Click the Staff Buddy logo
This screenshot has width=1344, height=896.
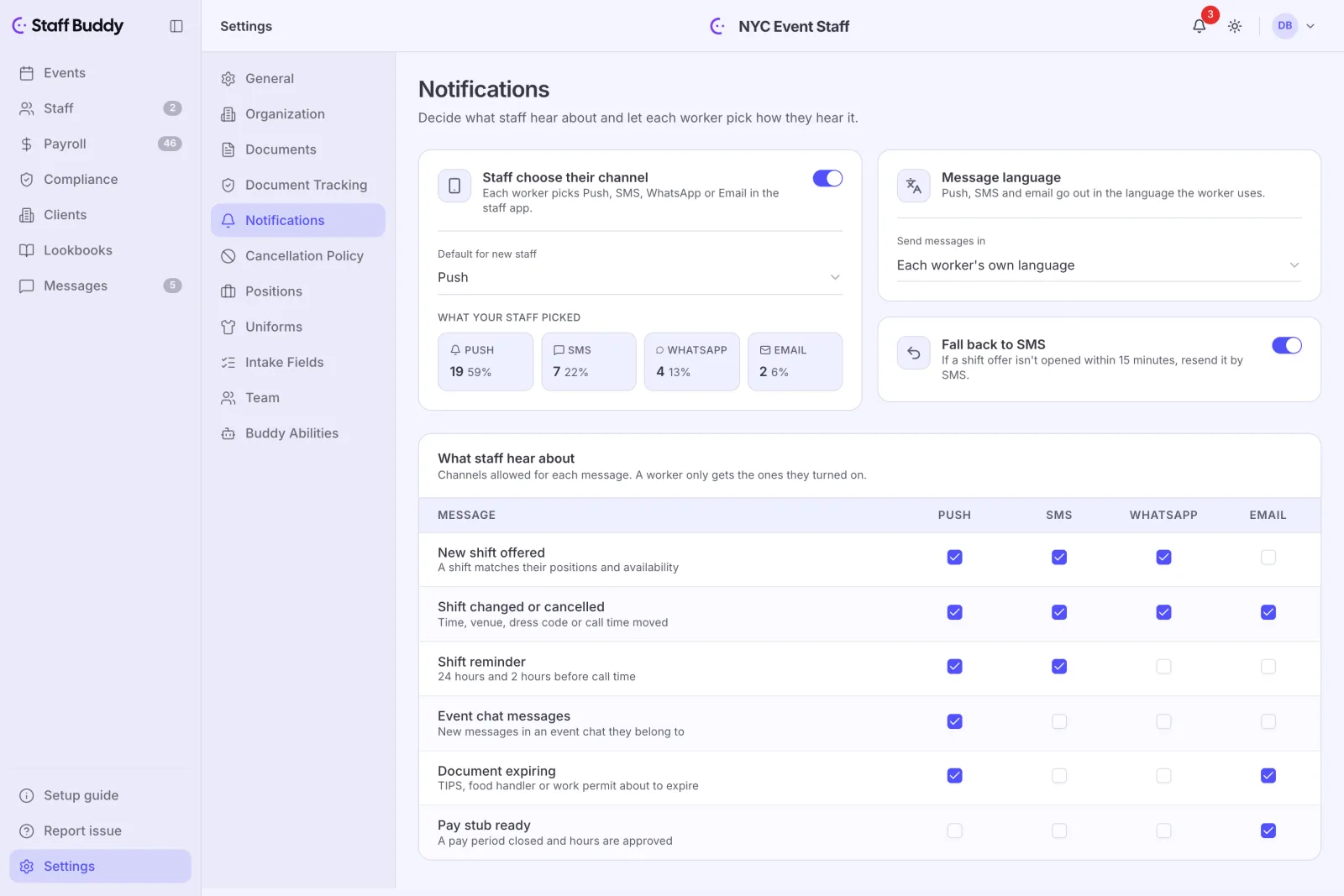(x=68, y=26)
